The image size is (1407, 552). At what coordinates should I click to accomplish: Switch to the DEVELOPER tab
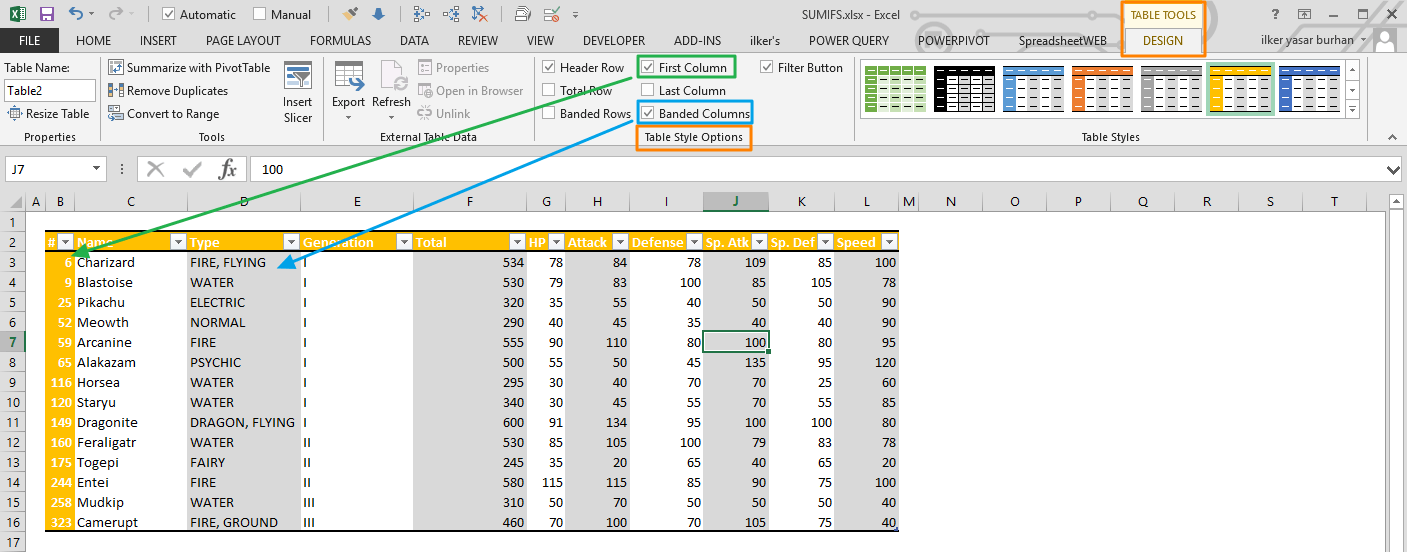614,41
